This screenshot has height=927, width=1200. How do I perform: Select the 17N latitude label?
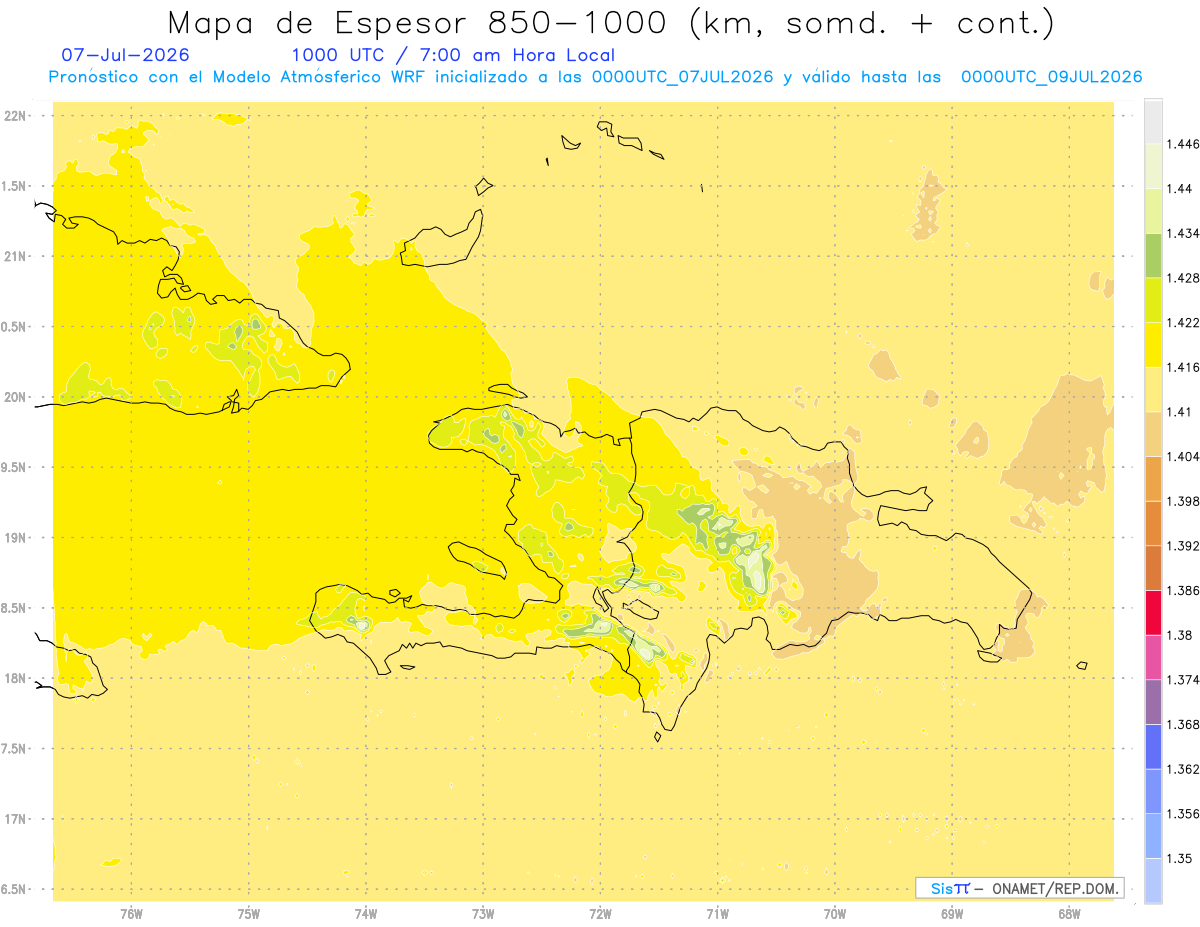[x=16, y=819]
